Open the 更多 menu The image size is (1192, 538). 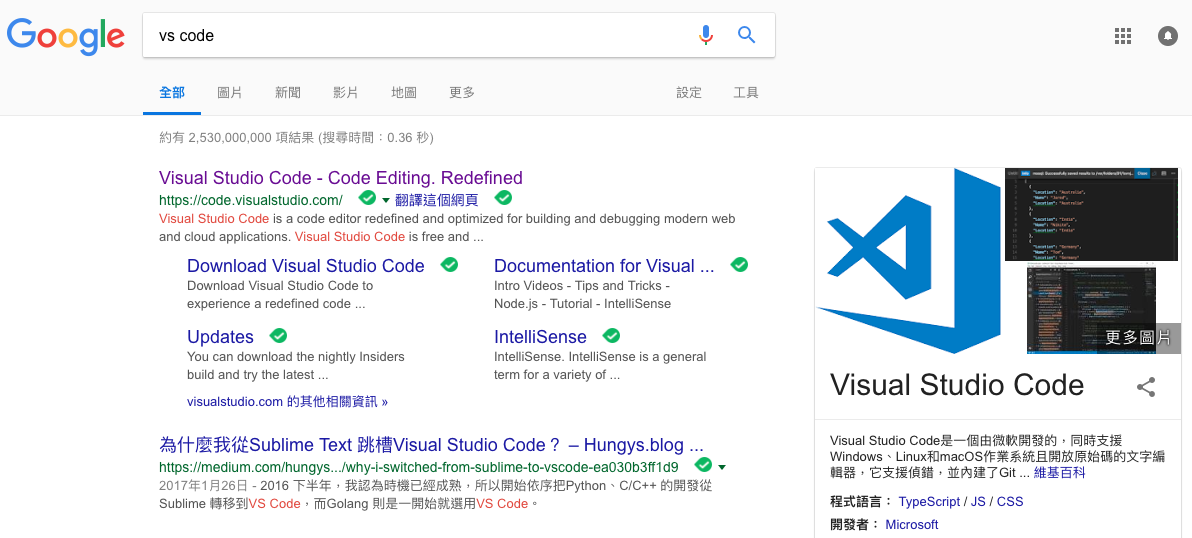461,93
